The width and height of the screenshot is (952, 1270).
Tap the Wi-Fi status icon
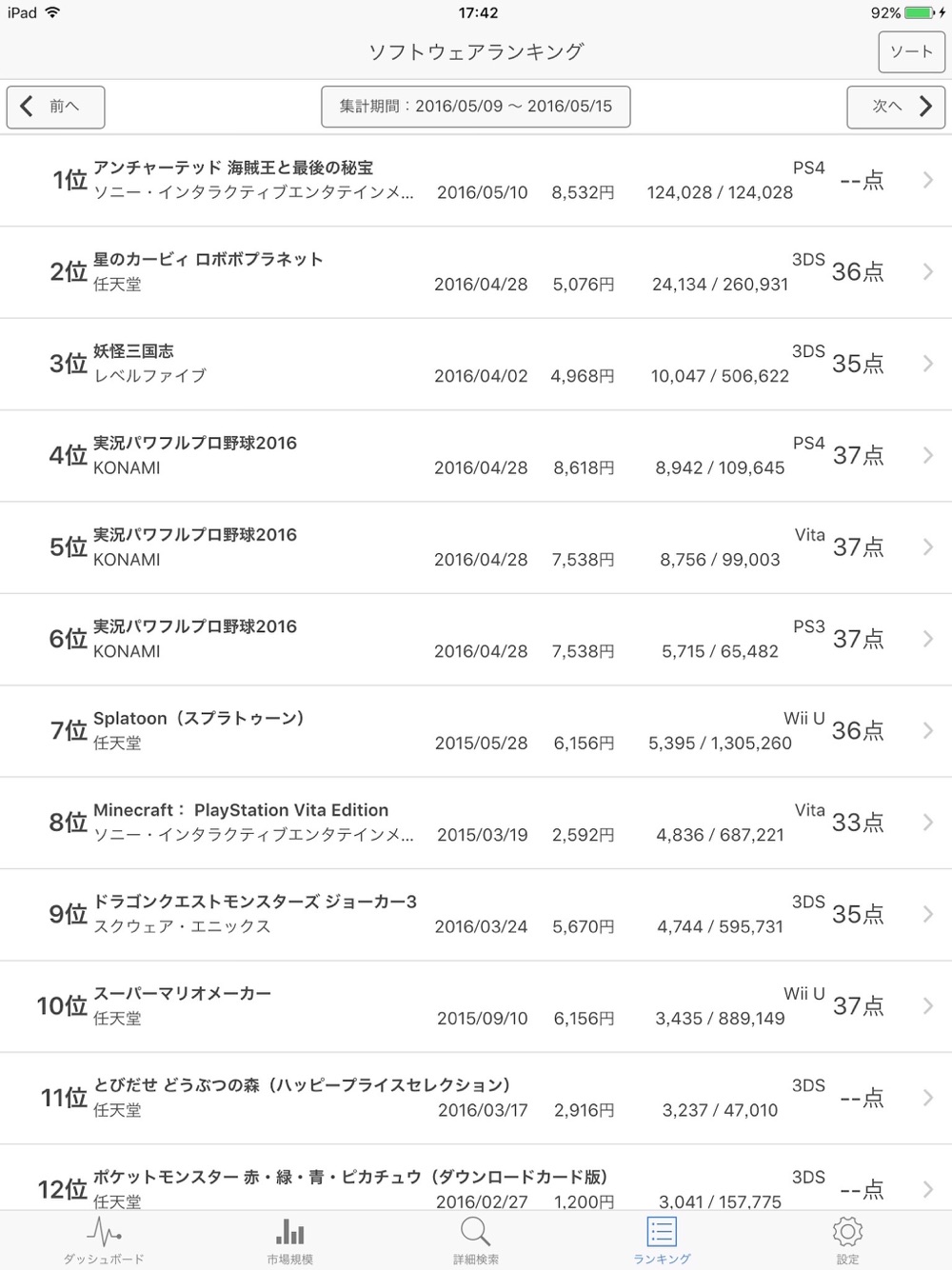[x=51, y=12]
